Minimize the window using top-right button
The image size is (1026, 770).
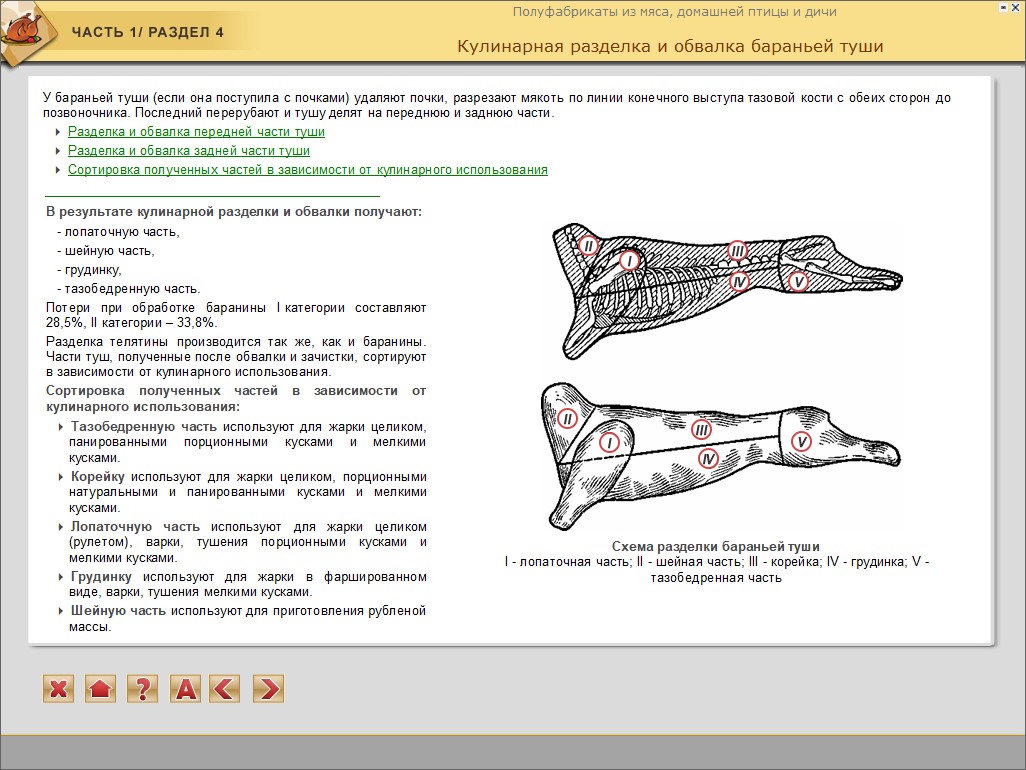1002,8
